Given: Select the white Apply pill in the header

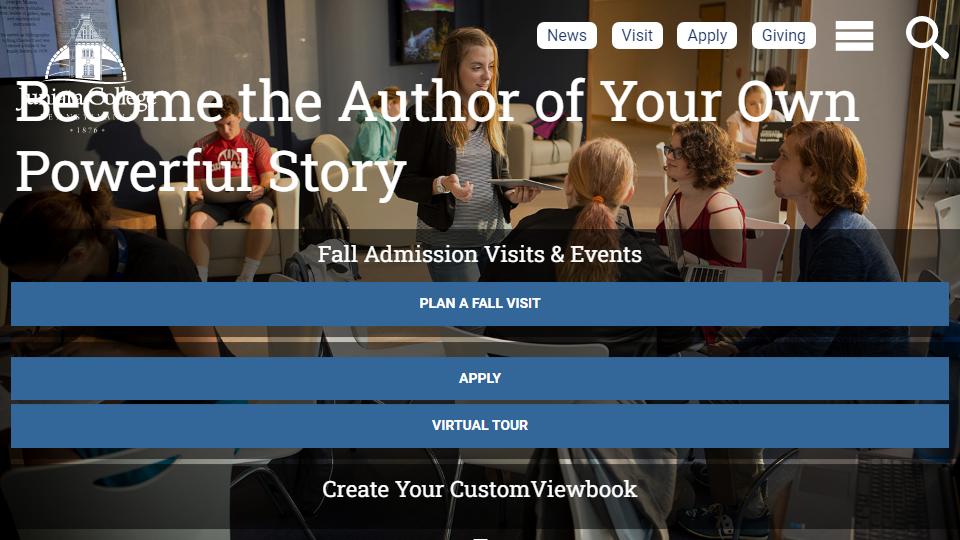Looking at the screenshot, I should pyautogui.click(x=707, y=36).
